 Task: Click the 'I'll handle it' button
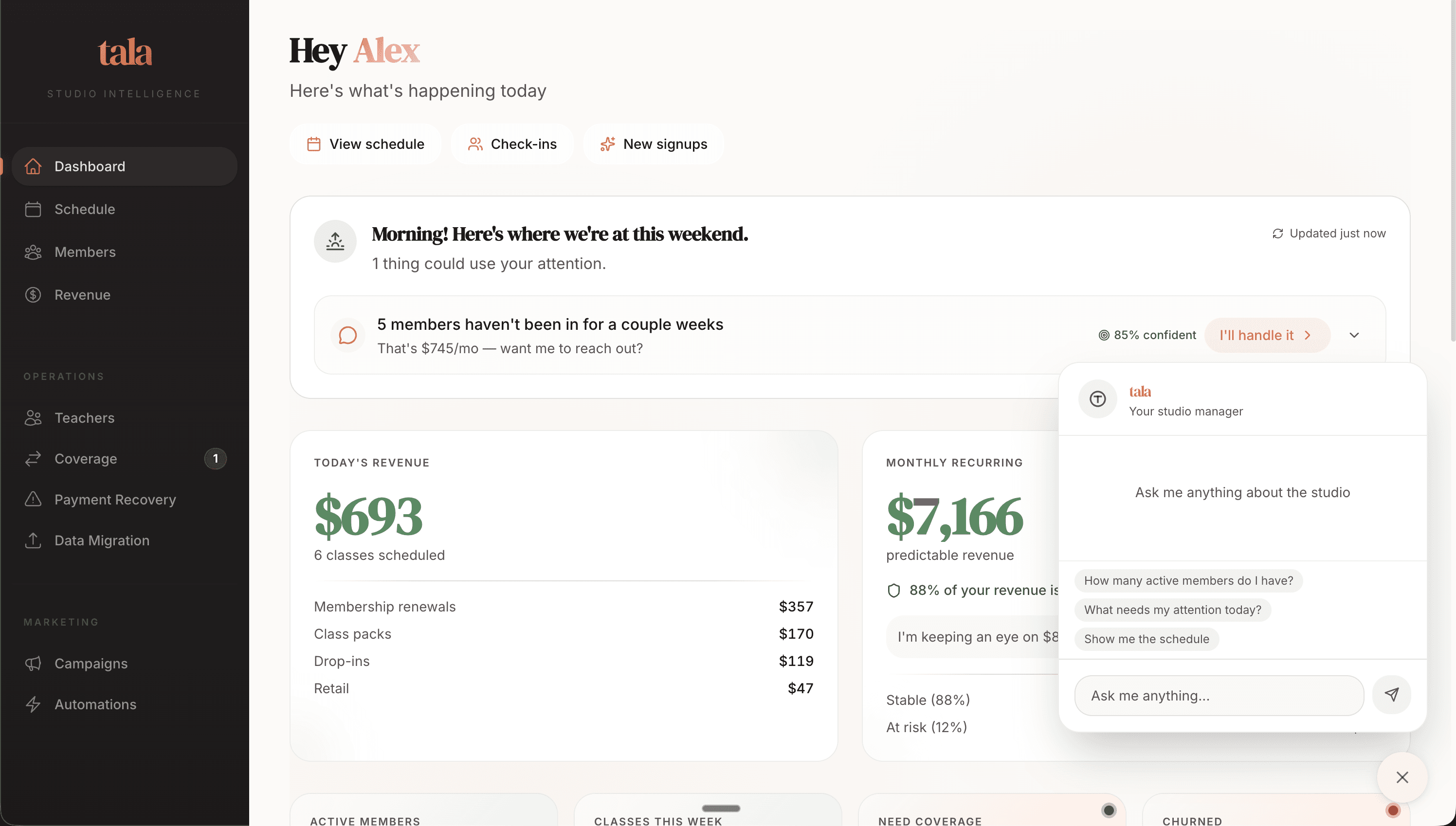click(x=1267, y=335)
